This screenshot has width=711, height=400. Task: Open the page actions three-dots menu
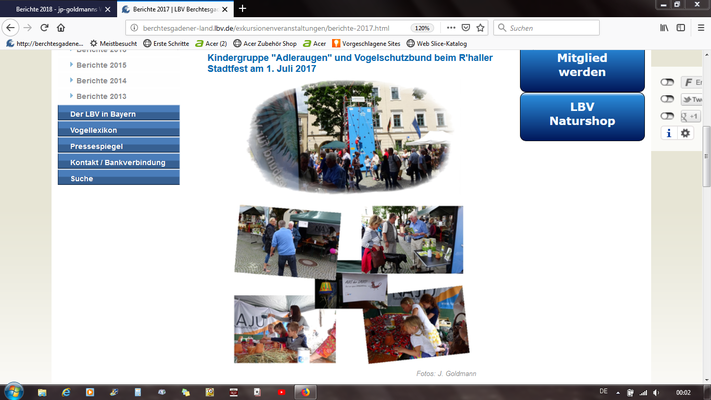[x=451, y=28]
